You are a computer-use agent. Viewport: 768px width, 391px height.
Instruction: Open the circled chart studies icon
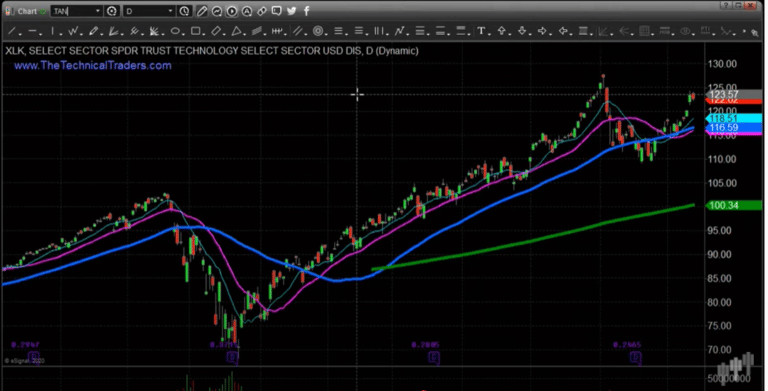[216, 11]
